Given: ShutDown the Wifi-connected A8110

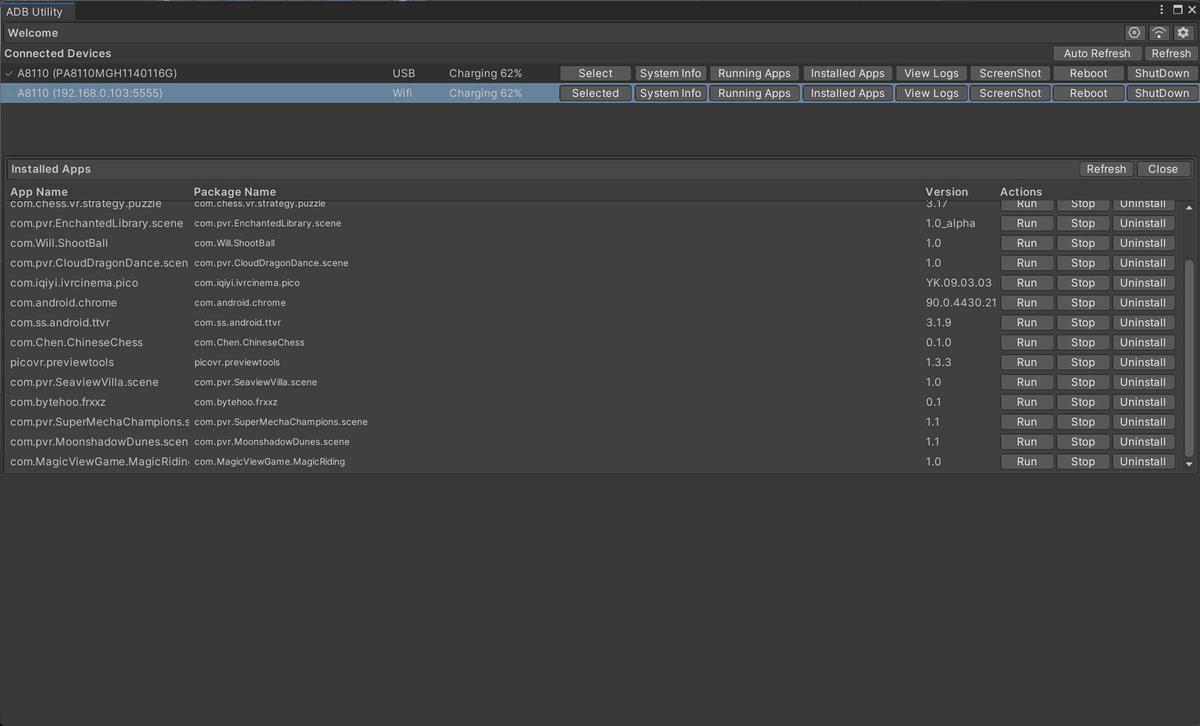Looking at the screenshot, I should (x=1161, y=93).
